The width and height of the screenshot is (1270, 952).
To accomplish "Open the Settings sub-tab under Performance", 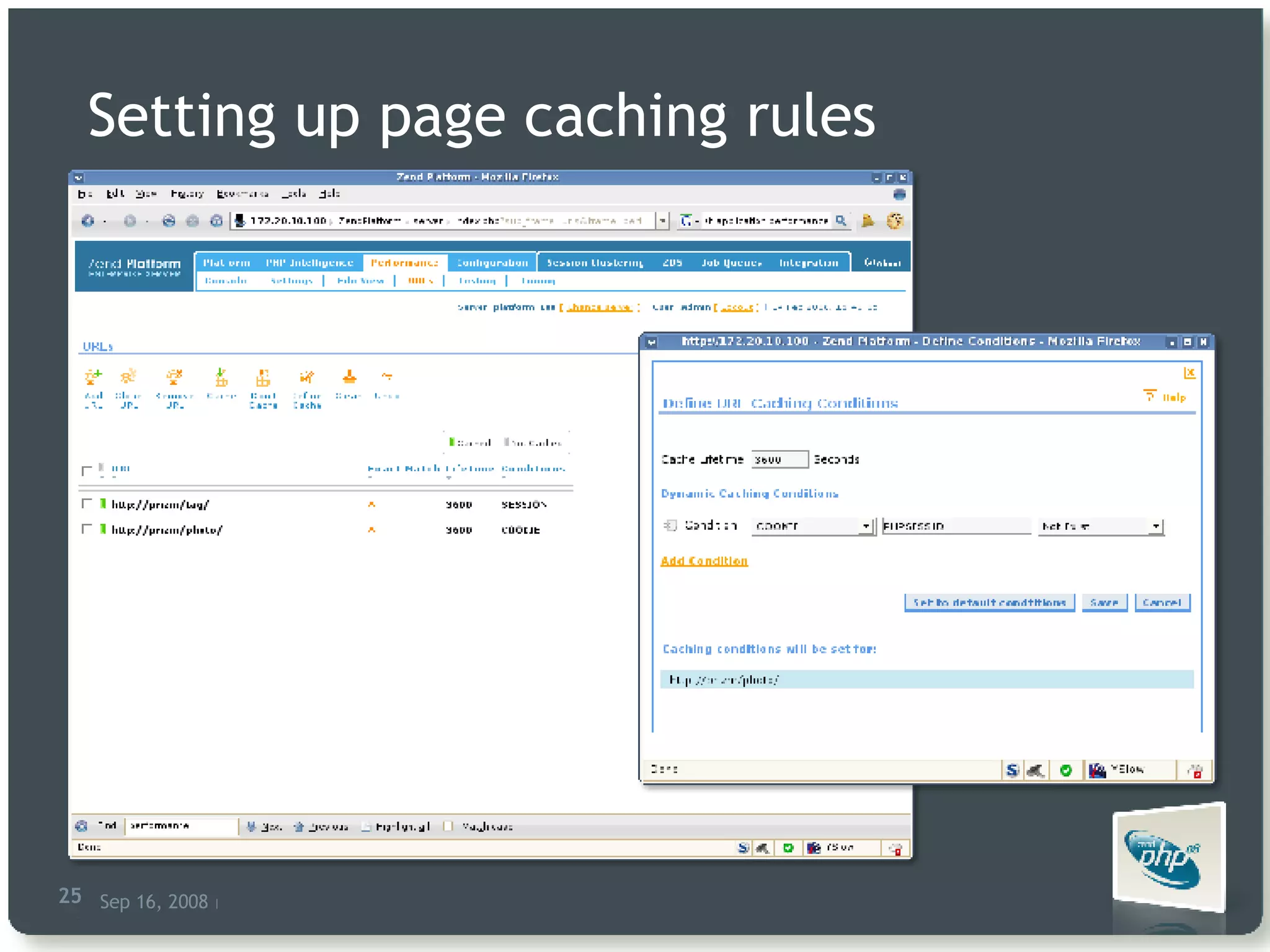I will click(291, 281).
